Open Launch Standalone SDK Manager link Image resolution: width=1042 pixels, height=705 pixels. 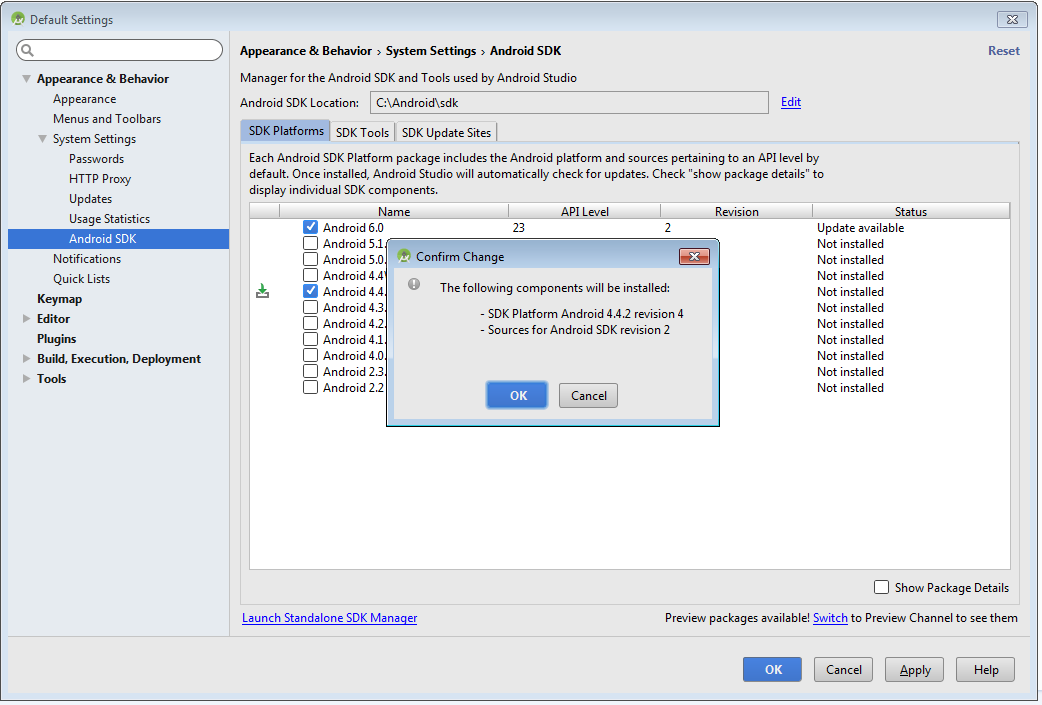coord(330,617)
